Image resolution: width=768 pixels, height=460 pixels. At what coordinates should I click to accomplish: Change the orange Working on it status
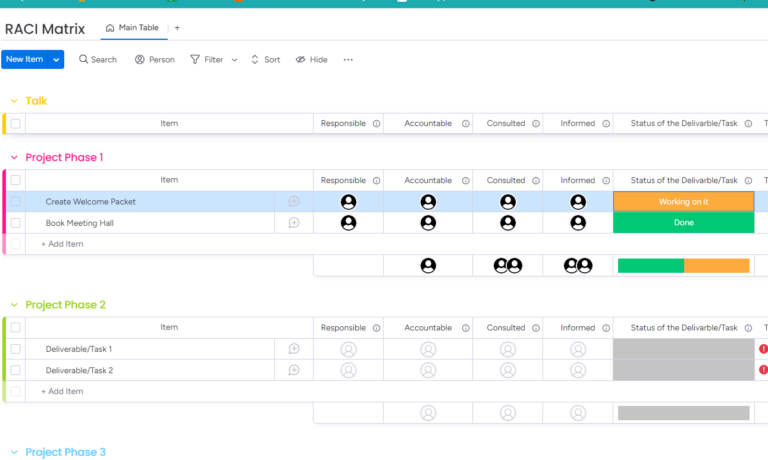[x=683, y=202]
